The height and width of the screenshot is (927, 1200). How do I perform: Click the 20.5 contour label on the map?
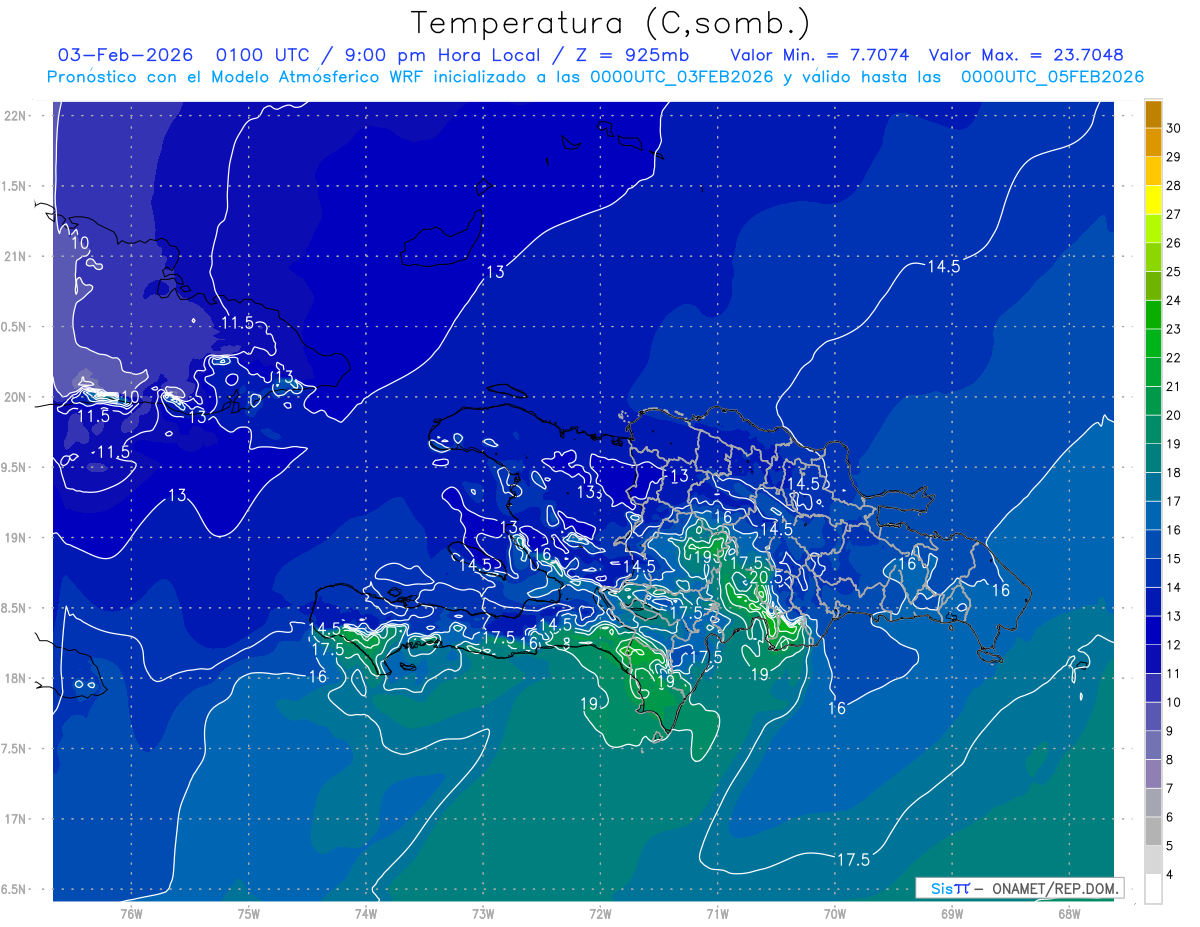pyautogui.click(x=765, y=578)
